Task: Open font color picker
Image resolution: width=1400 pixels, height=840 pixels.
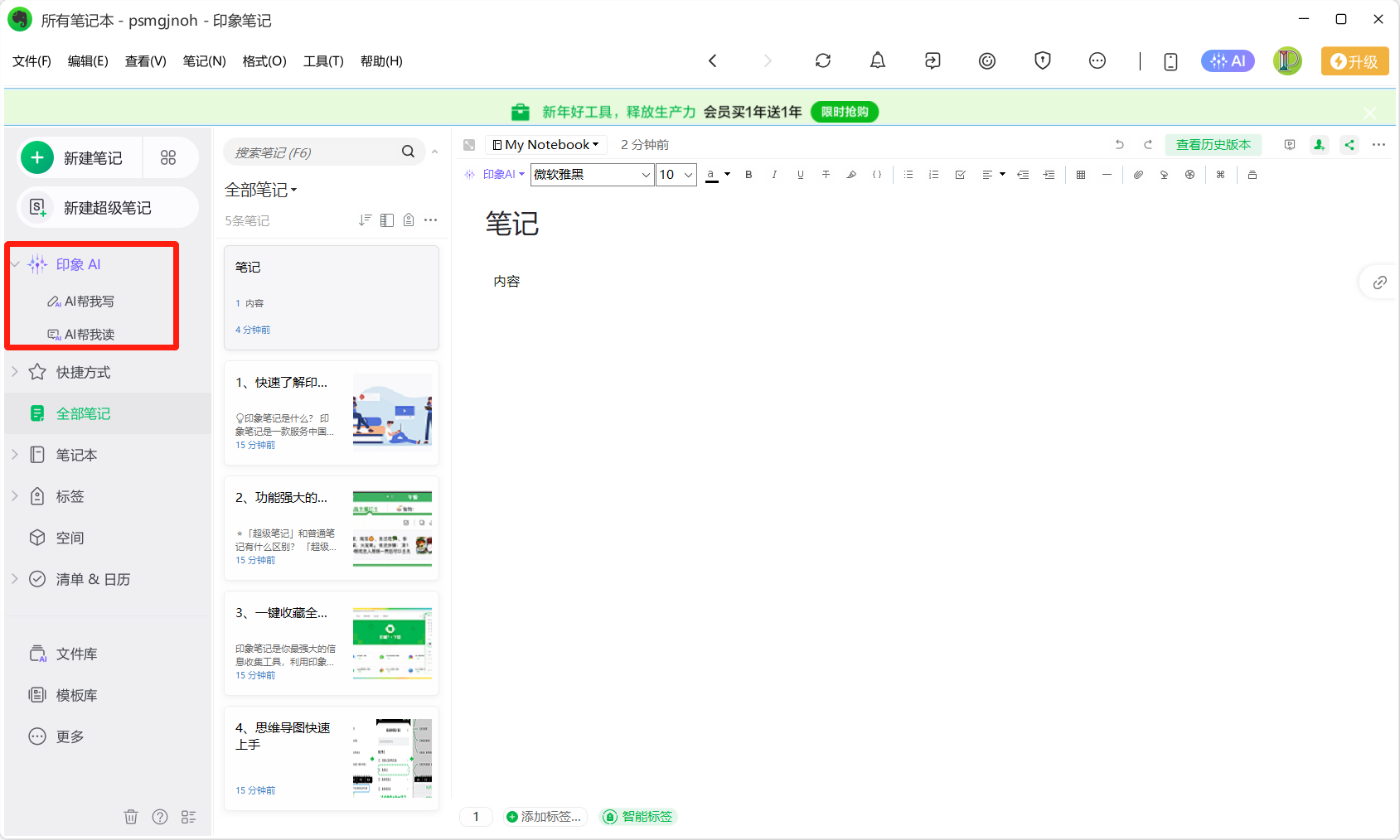Action: [x=718, y=175]
